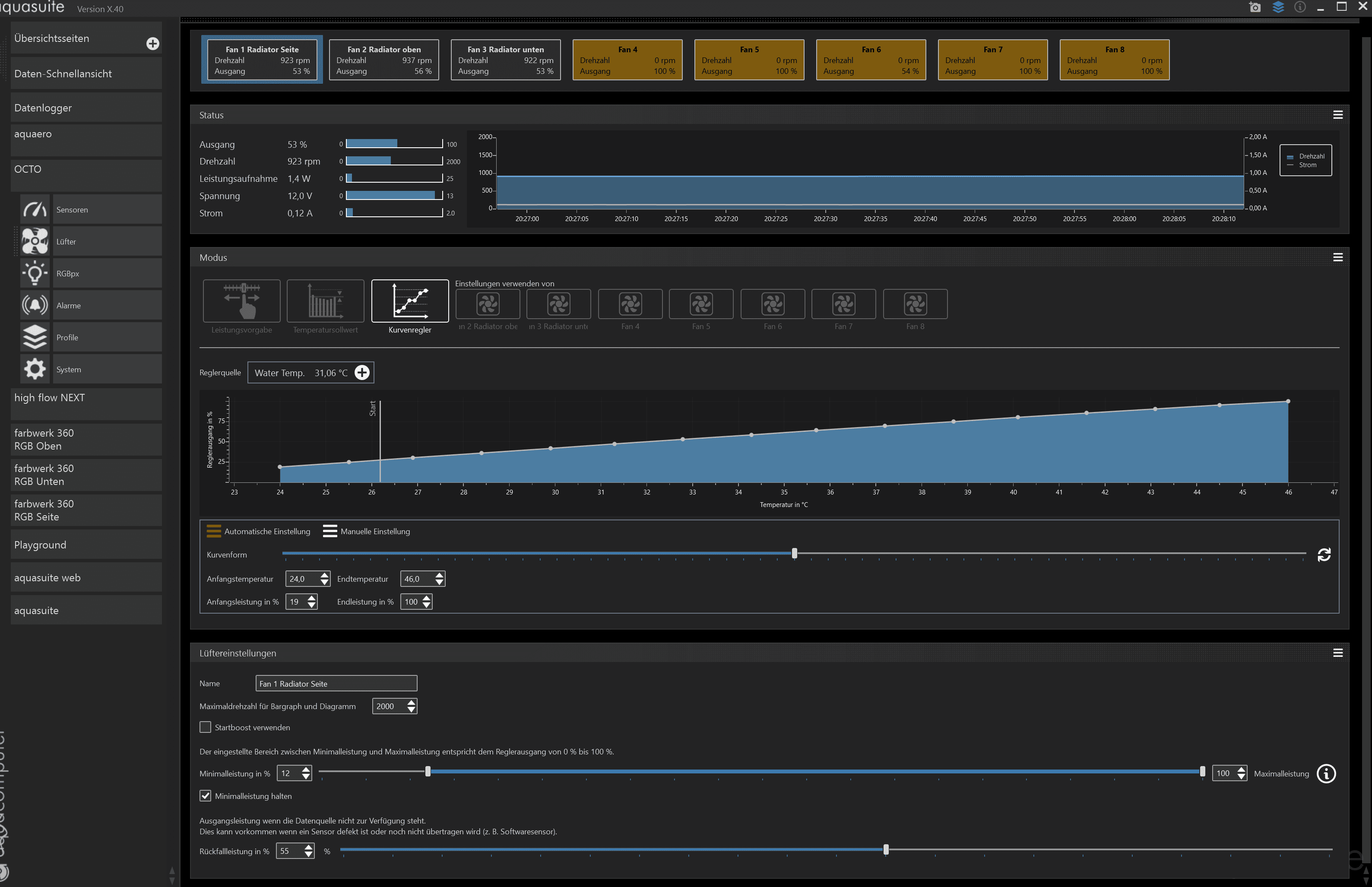Screen dimensions: 1372x887
Task: Open the Lüfter fan icon
Action: (x=35, y=241)
